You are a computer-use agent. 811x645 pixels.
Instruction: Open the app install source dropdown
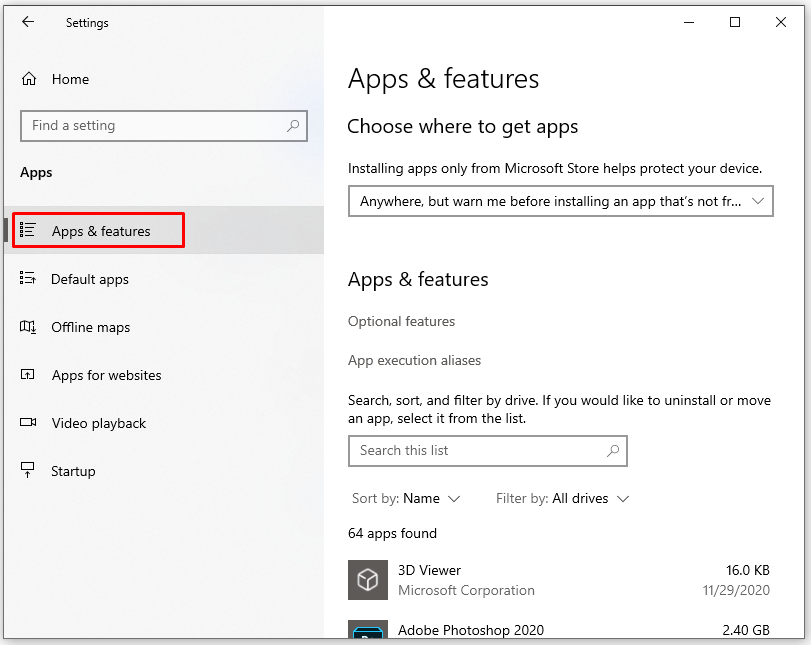tap(561, 201)
